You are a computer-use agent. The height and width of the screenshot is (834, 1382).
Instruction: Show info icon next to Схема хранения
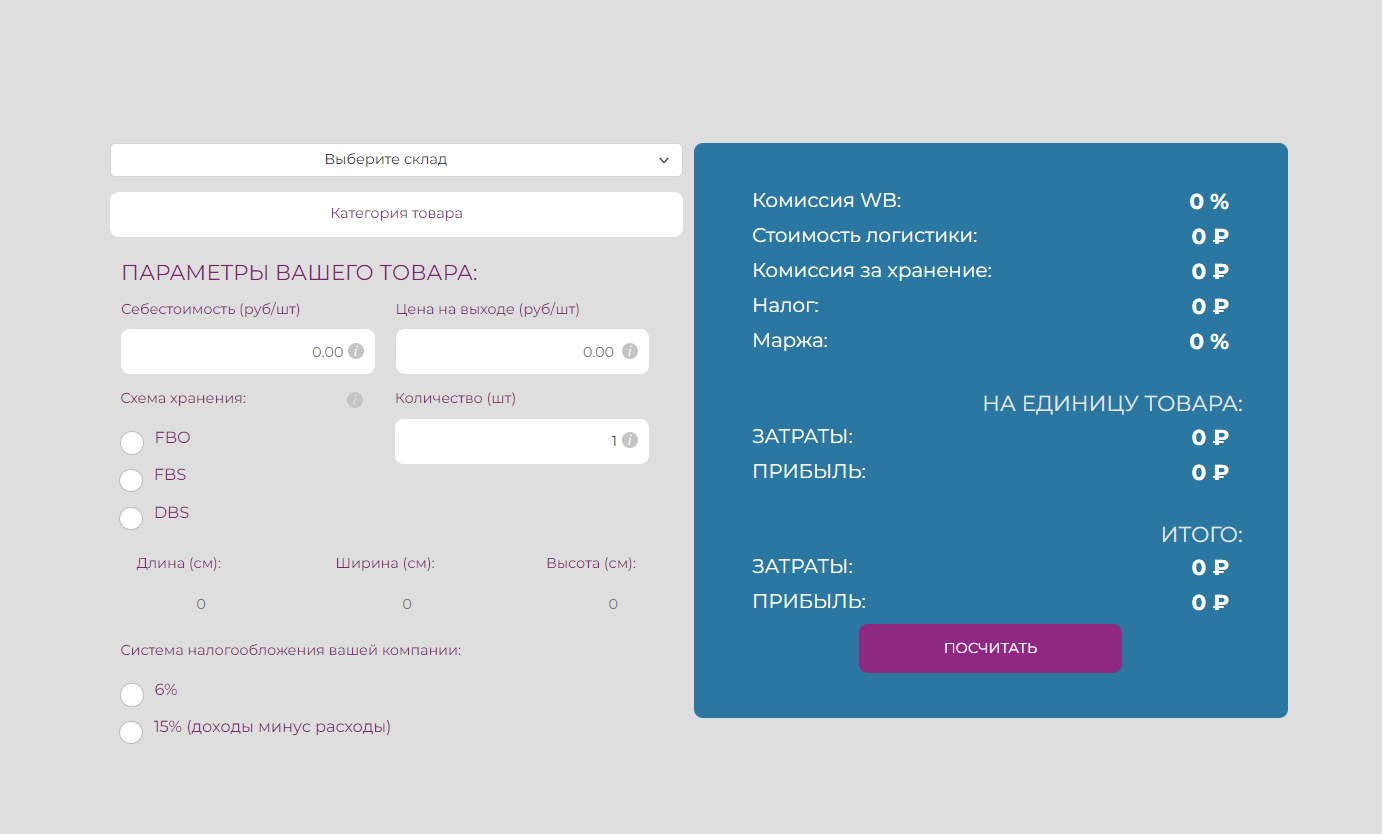point(354,400)
